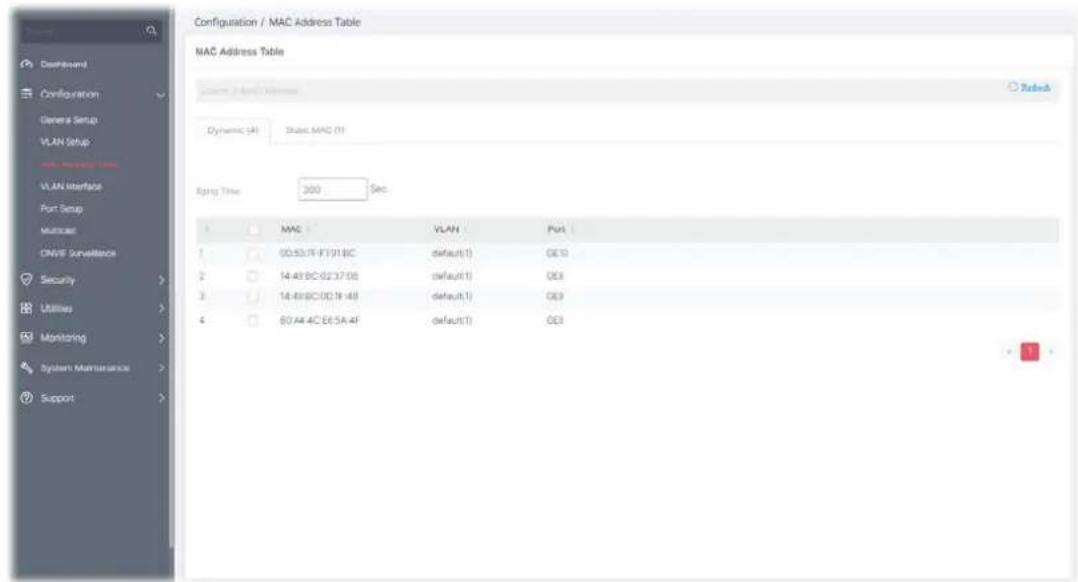Check the box for table row 4
This screenshot has height=582, width=1078.
tap(252, 320)
